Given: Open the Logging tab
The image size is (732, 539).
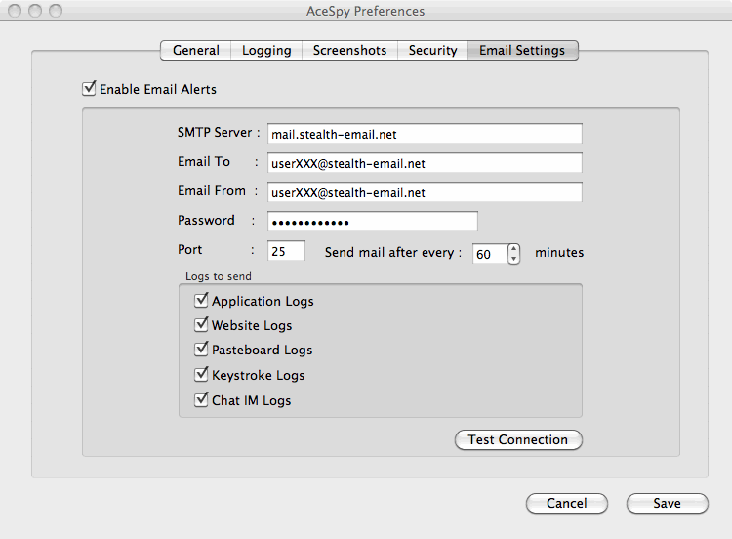Looking at the screenshot, I should (266, 50).
